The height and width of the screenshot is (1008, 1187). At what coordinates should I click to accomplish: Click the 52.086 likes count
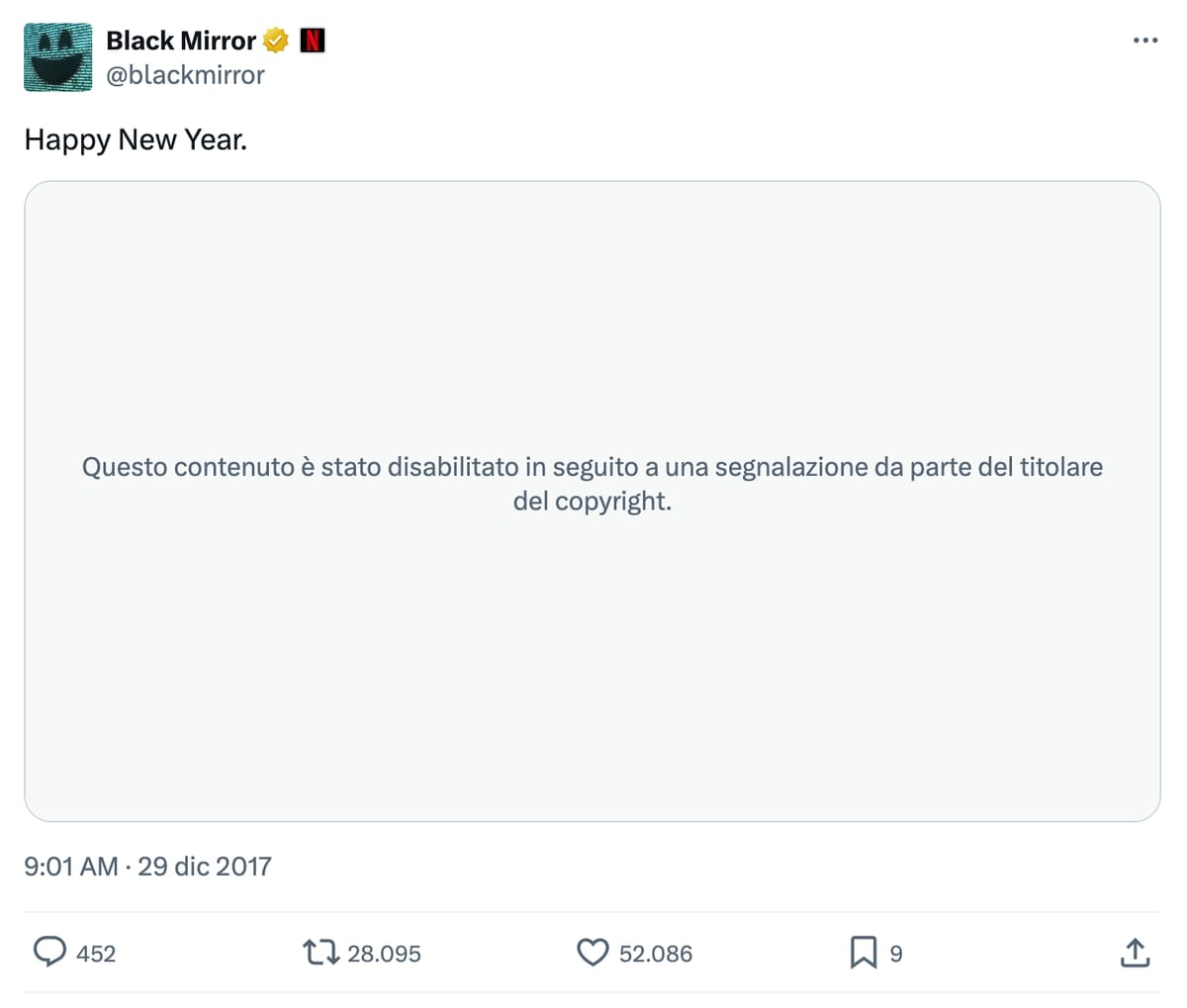pyautogui.click(x=655, y=954)
